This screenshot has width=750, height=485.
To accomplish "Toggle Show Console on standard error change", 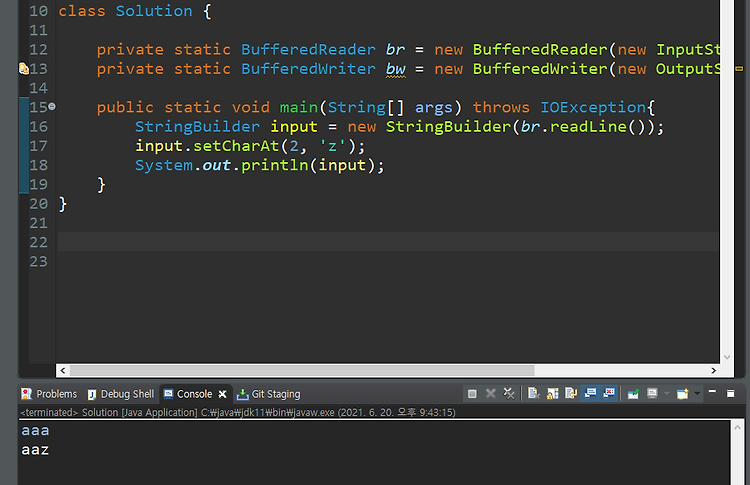I will 609,394.
